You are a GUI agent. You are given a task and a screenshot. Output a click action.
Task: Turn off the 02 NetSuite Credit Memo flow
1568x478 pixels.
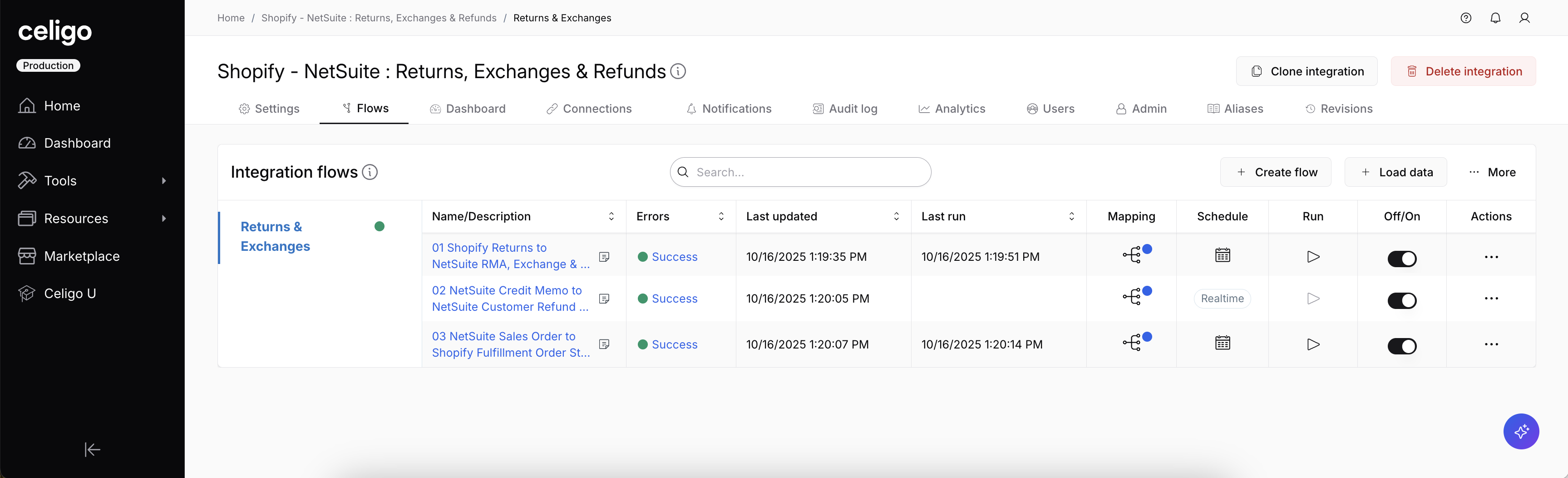(x=1402, y=301)
